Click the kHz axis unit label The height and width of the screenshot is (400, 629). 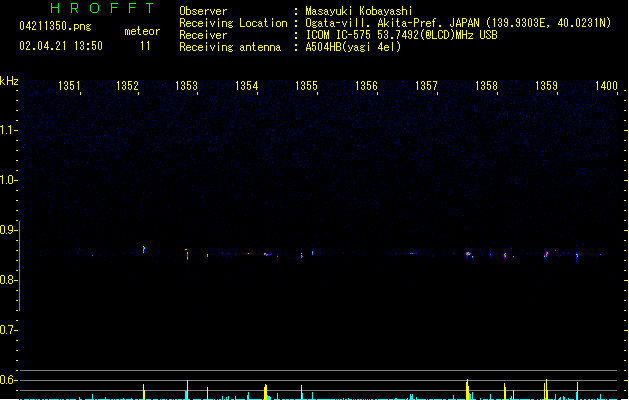click(9, 81)
